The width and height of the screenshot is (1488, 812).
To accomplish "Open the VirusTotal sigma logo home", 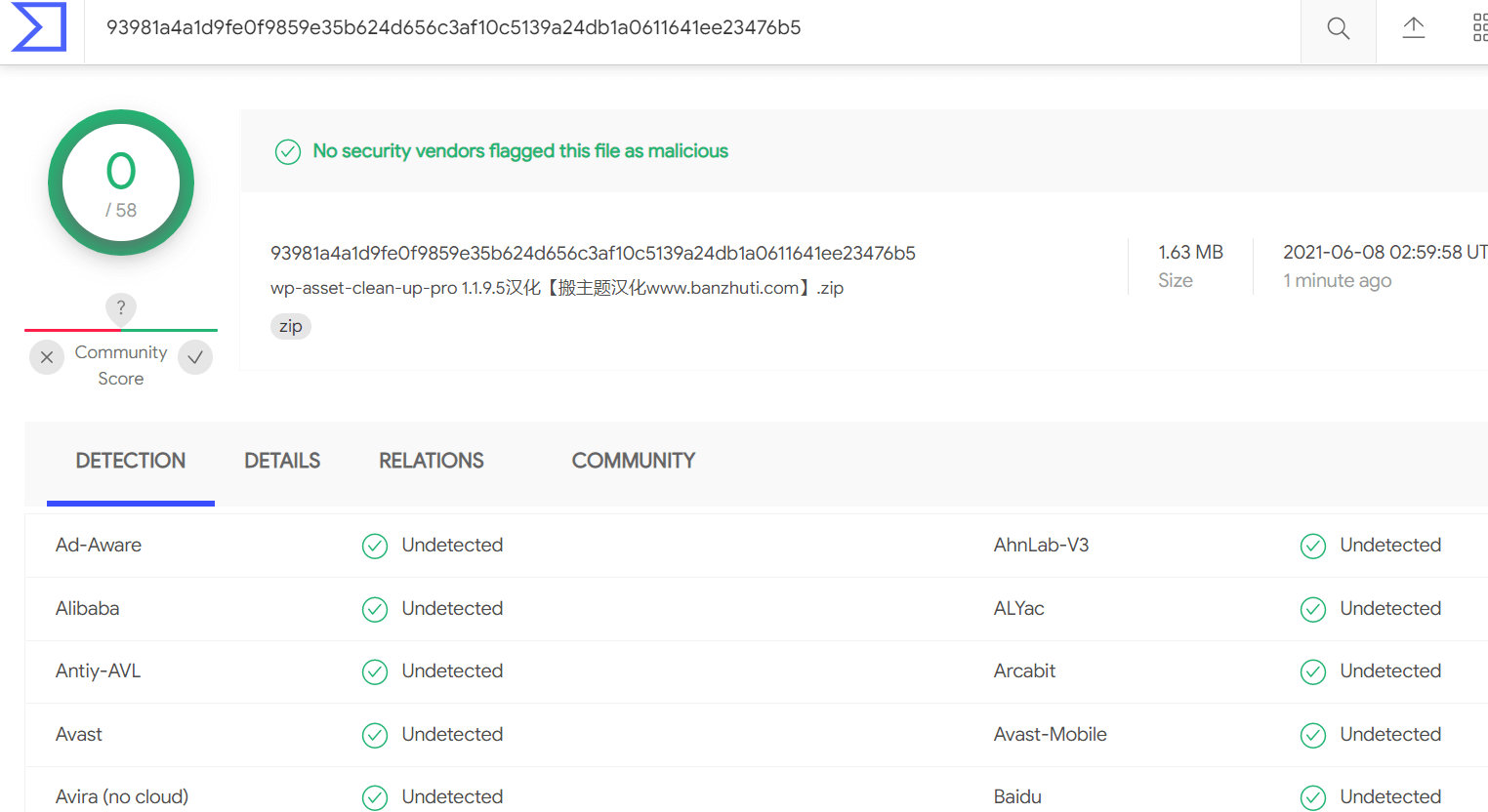I will point(39,27).
